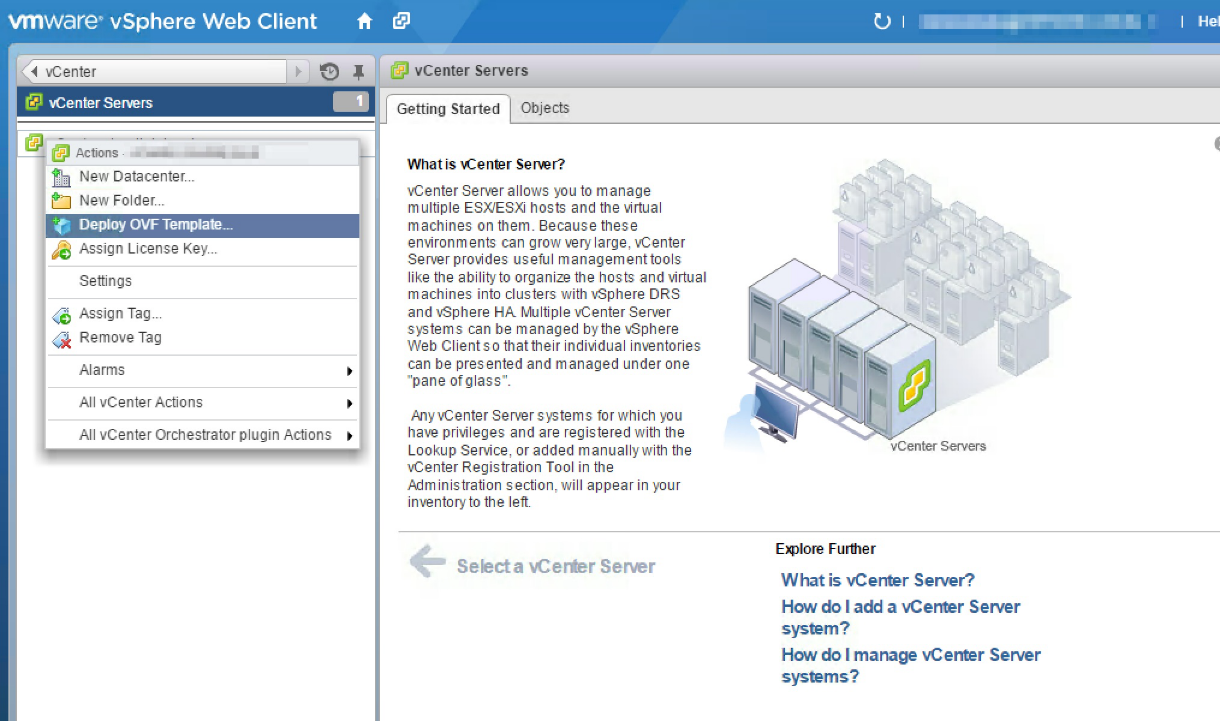Click the New Folder icon
The height and width of the screenshot is (721, 1220).
[61, 201]
